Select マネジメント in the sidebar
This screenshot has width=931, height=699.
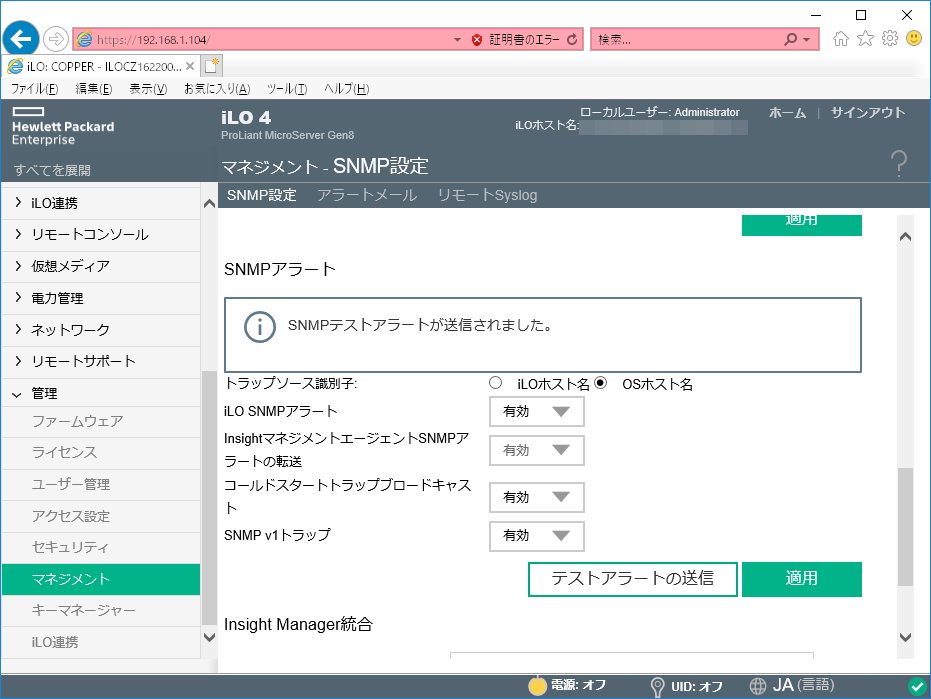pyautogui.click(x=100, y=579)
